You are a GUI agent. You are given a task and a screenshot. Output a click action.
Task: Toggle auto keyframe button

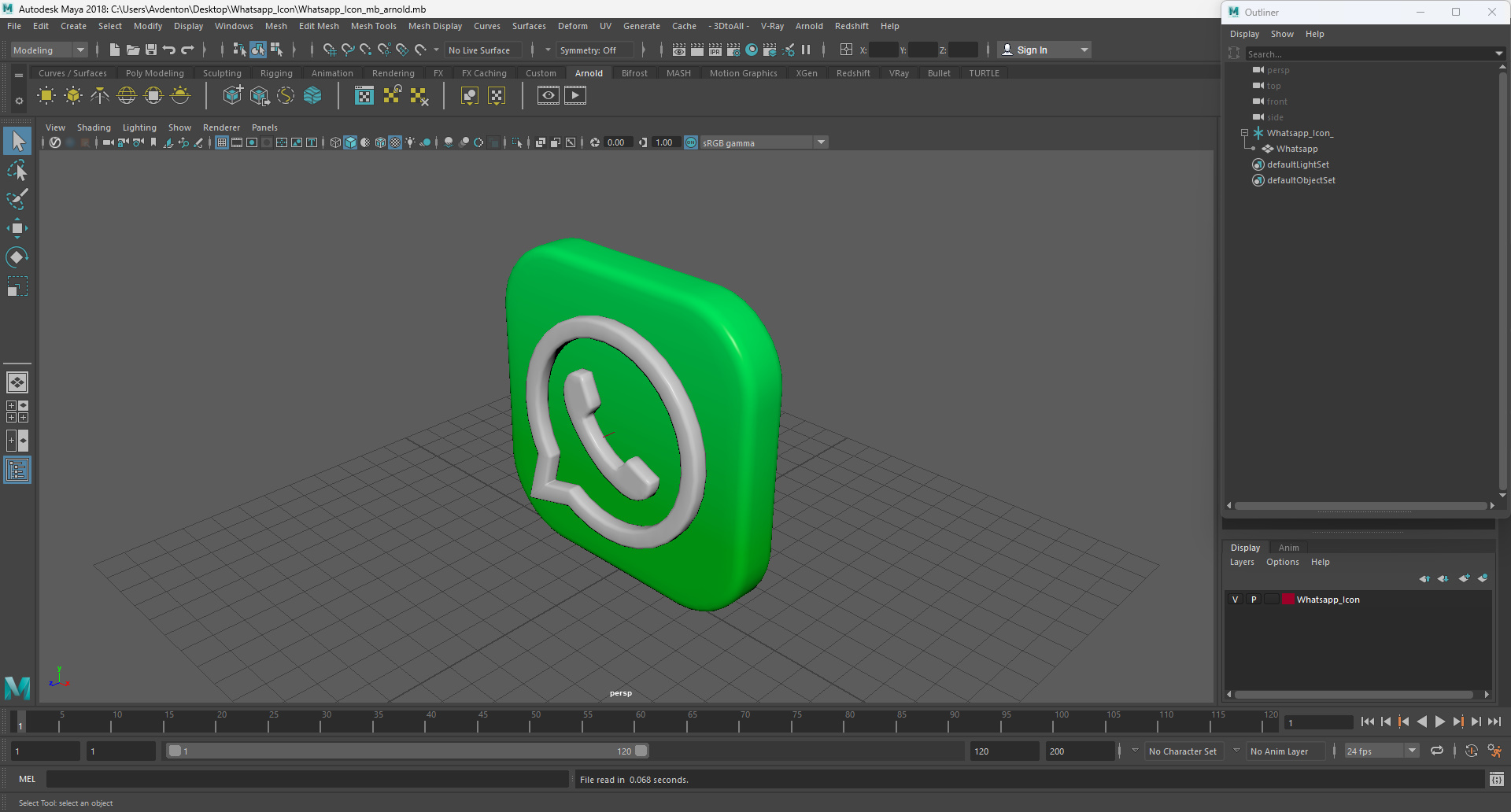click(1472, 751)
